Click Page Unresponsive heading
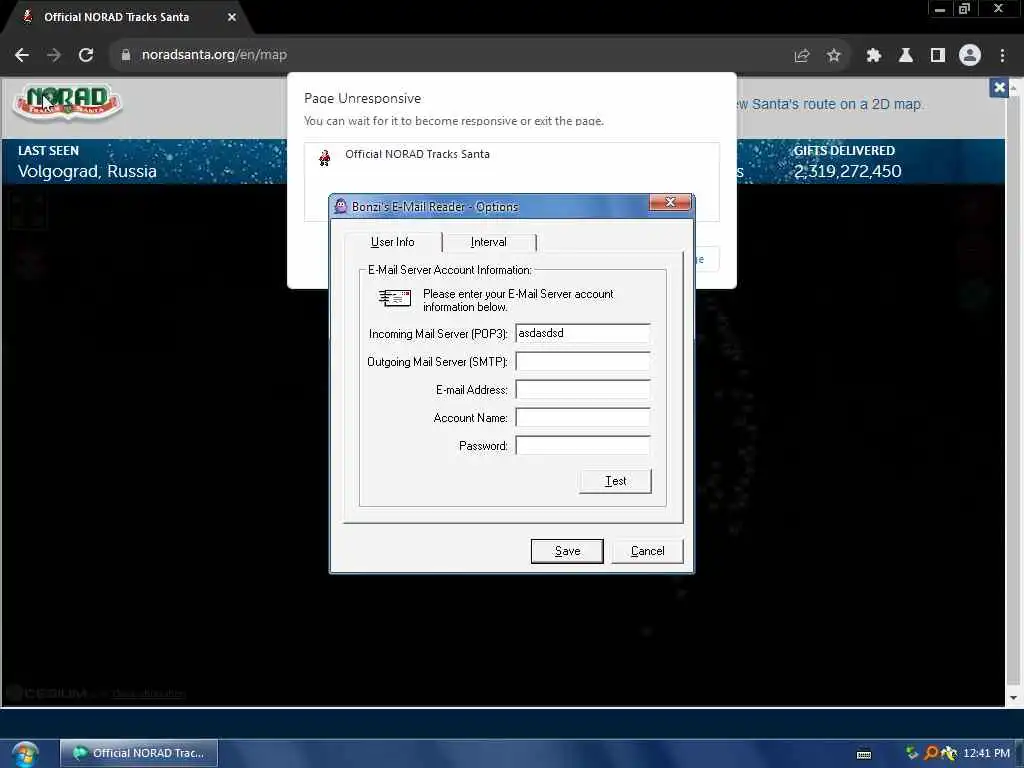1024x768 pixels. pyautogui.click(x=362, y=99)
